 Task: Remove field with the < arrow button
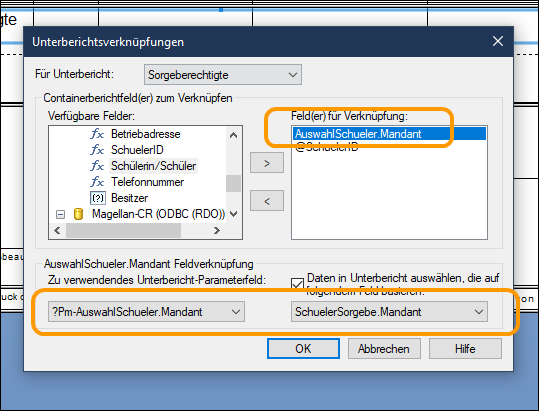(267, 200)
